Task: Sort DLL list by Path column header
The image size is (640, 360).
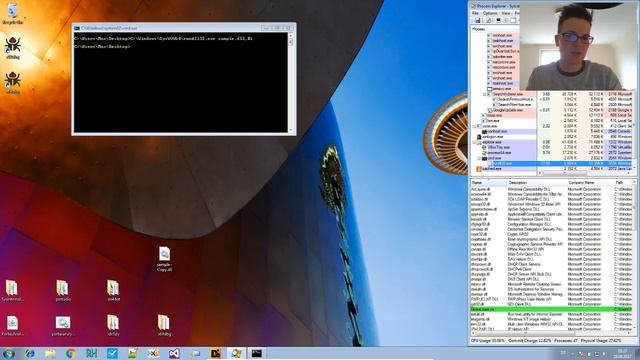Action: [x=623, y=182]
